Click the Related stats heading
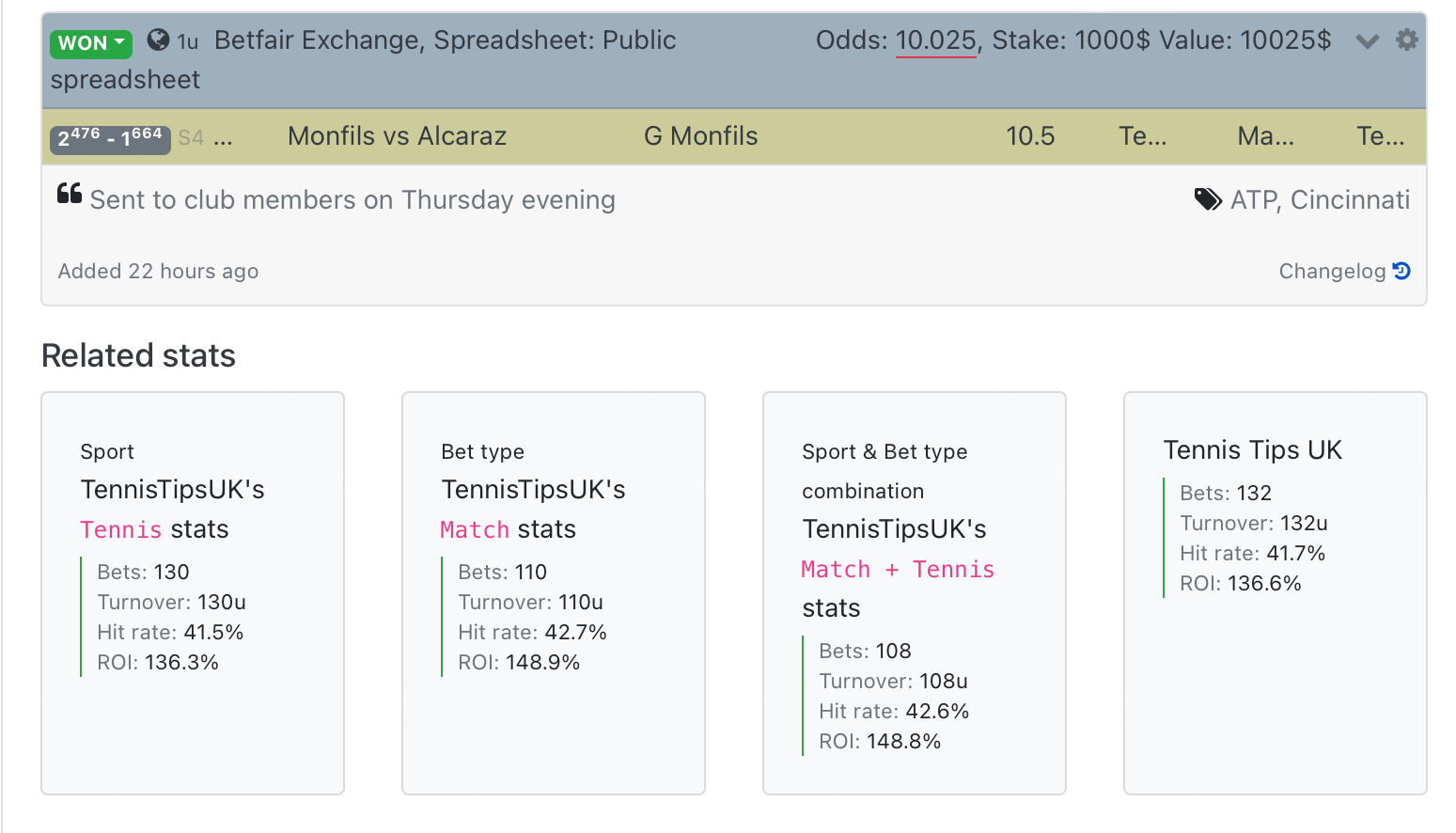The height and width of the screenshot is (833, 1456). [138, 355]
